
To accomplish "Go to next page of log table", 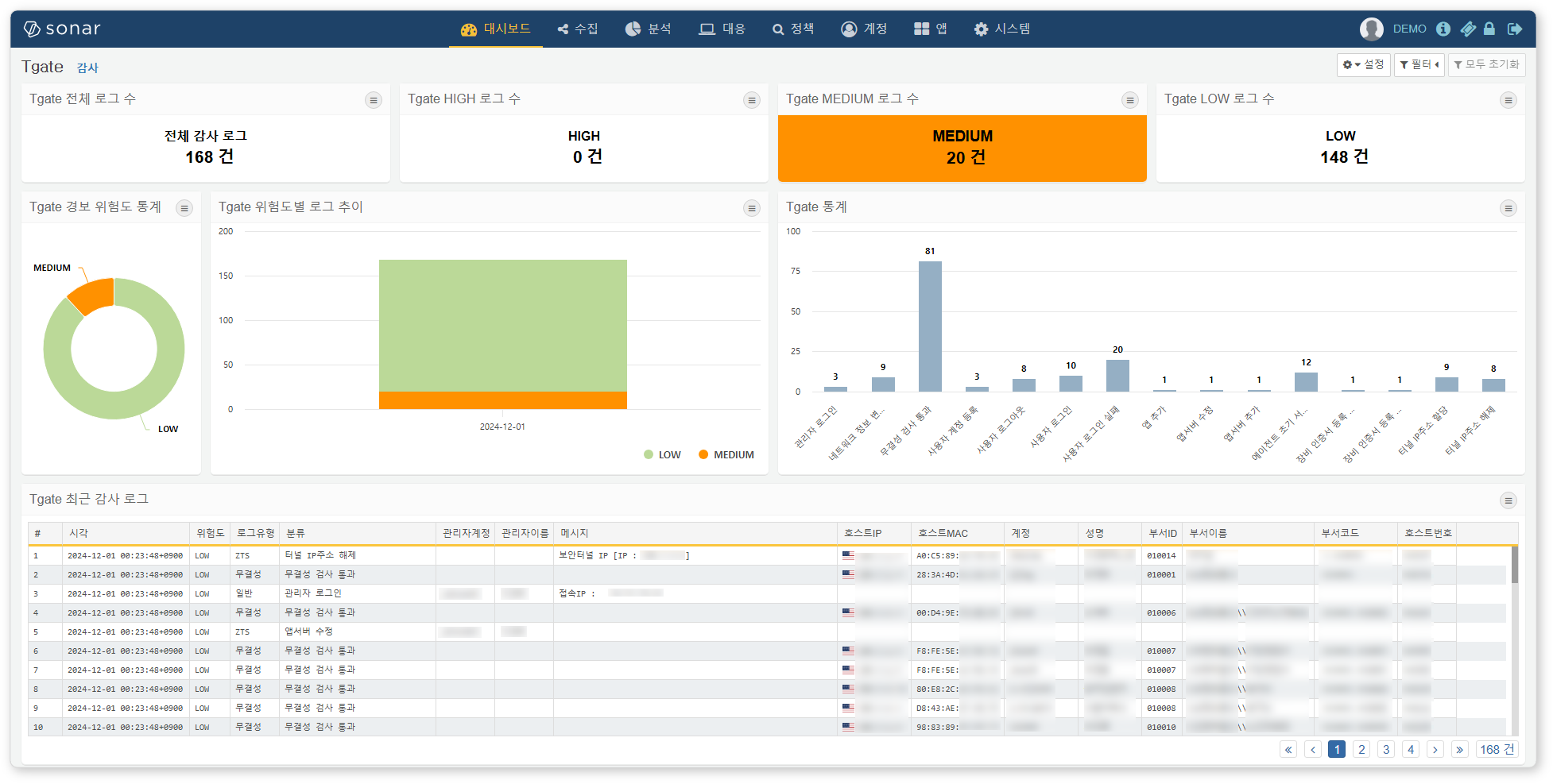I will point(1435,750).
